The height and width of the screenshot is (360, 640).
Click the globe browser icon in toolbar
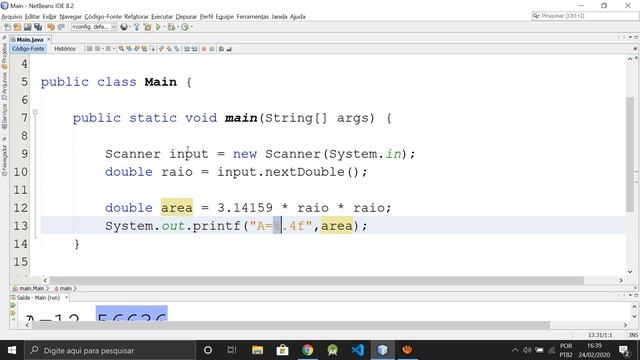click(124, 27)
